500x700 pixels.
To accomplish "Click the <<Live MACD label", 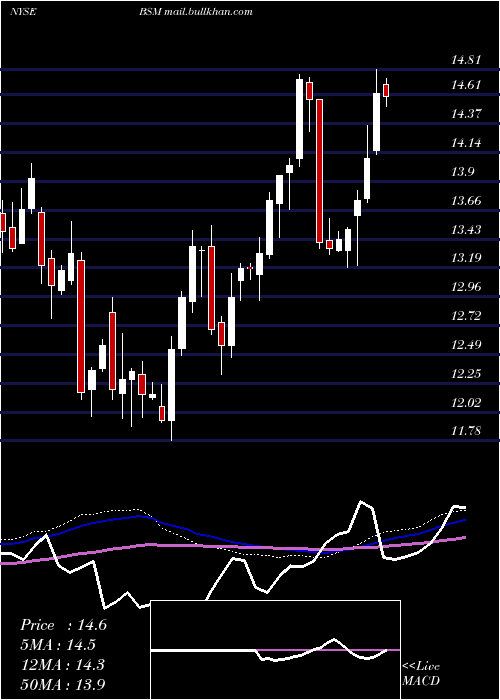I will pos(421,673).
